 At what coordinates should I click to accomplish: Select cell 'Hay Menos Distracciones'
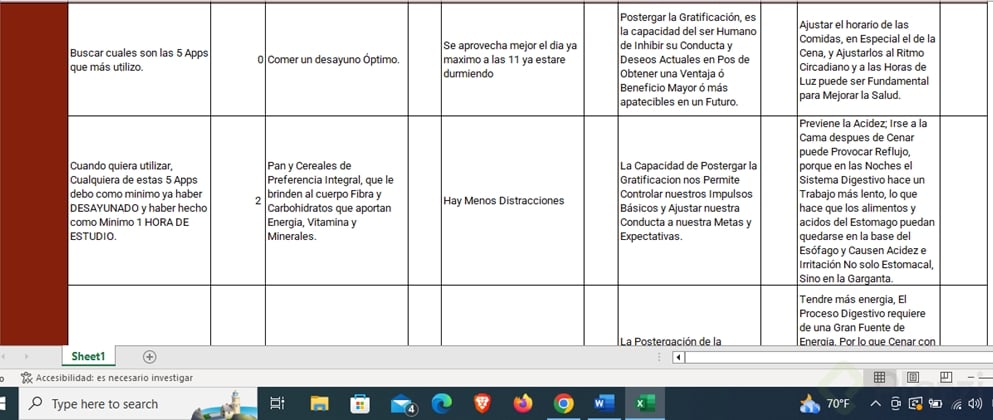coord(512,200)
